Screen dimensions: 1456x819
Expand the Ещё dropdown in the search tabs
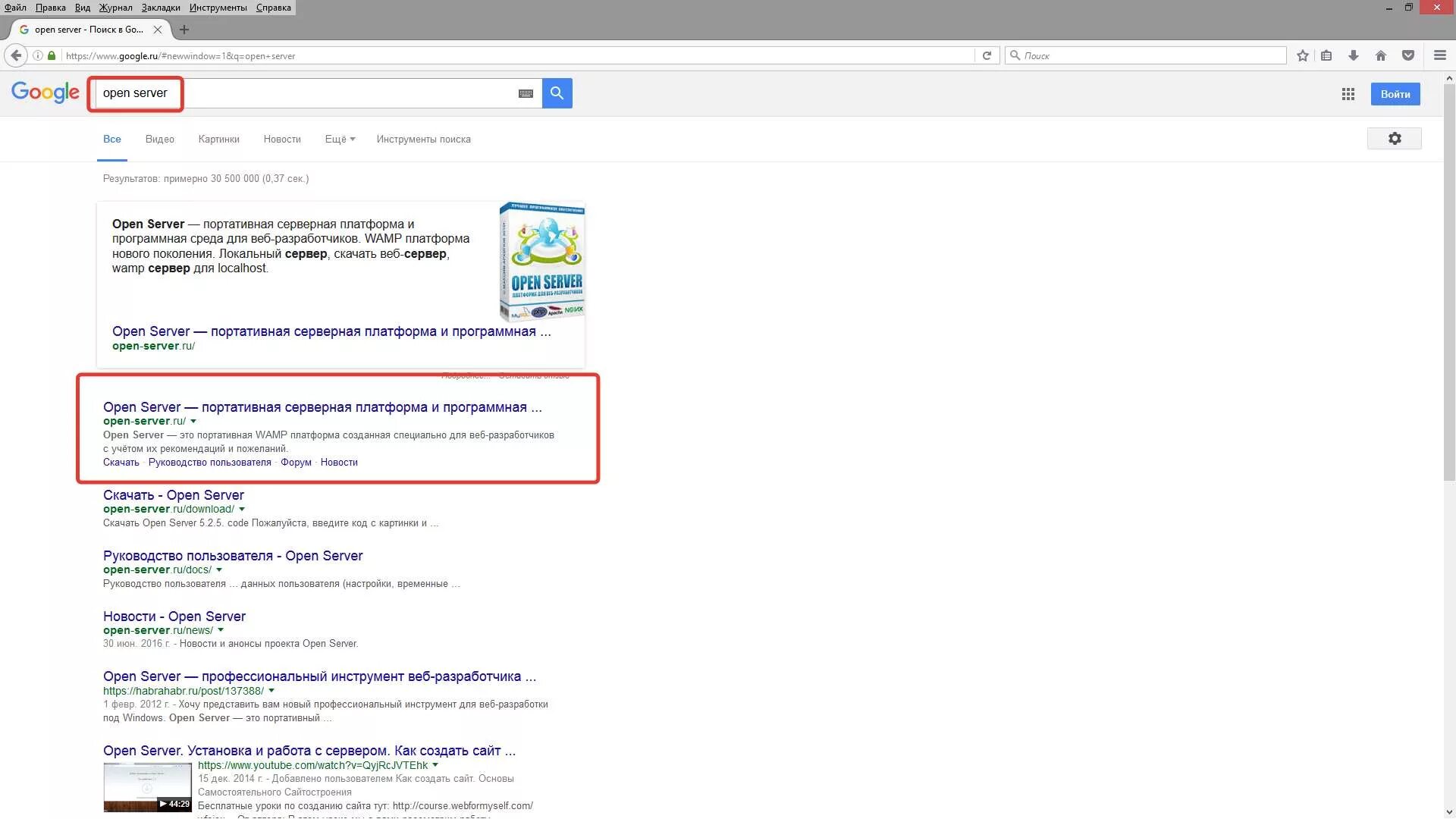(x=340, y=139)
